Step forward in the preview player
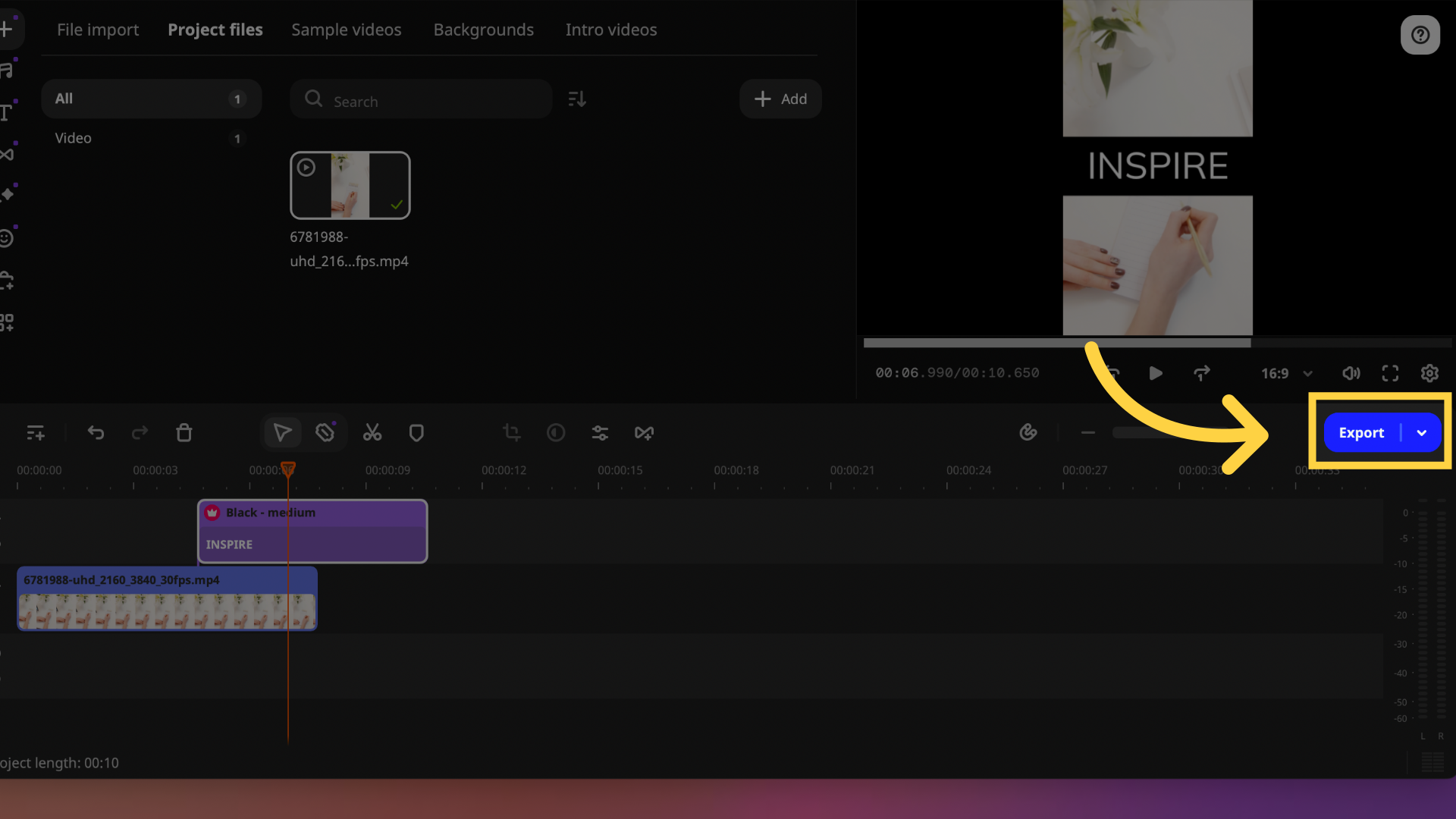Viewport: 1456px width, 819px height. (x=1202, y=373)
